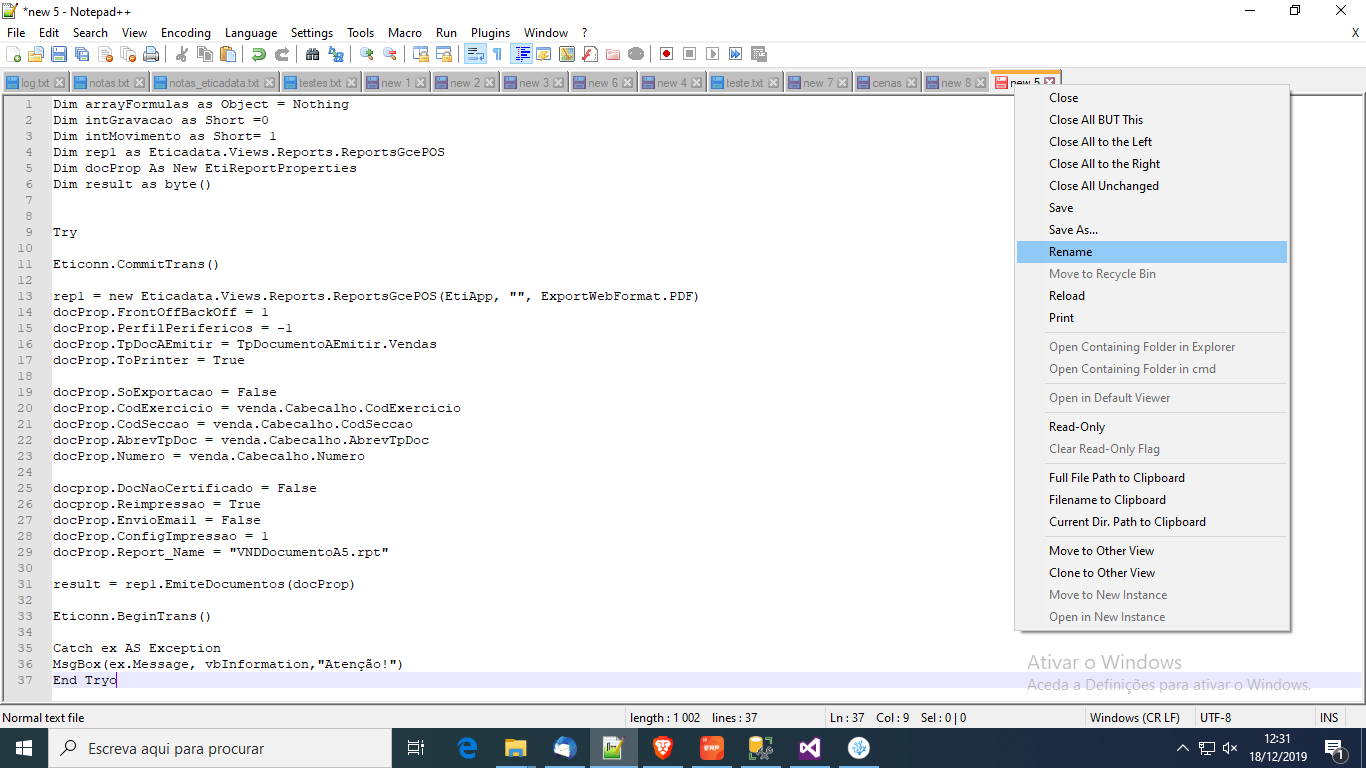Click the Start Recording macro icon
The height and width of the screenshot is (768, 1366).
[666, 54]
